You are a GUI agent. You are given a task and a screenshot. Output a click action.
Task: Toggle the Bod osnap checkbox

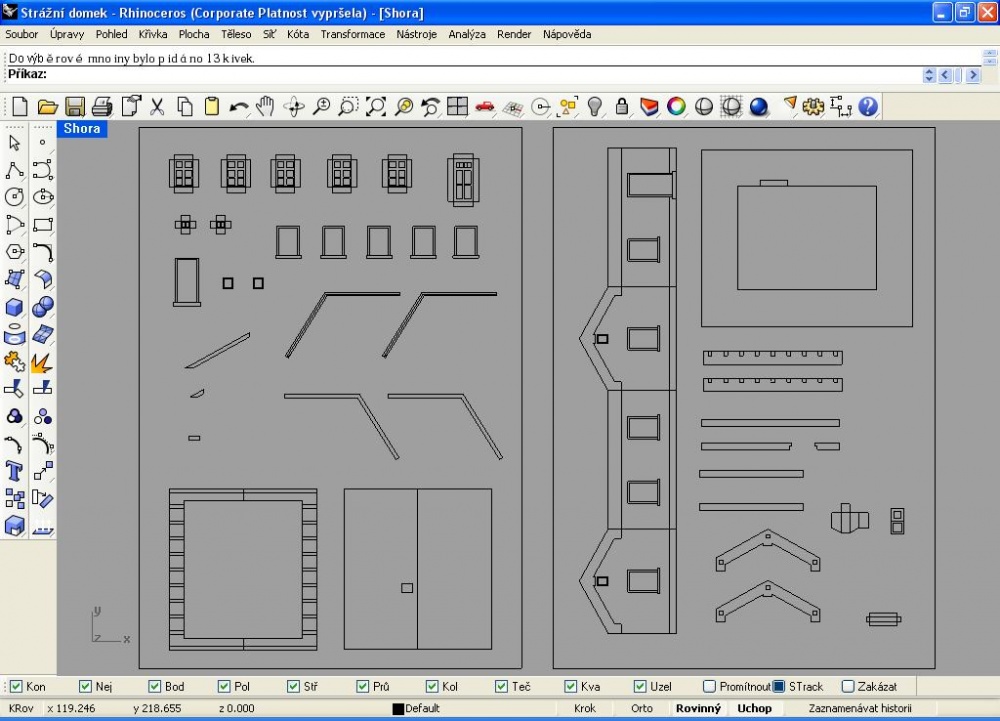[154, 687]
